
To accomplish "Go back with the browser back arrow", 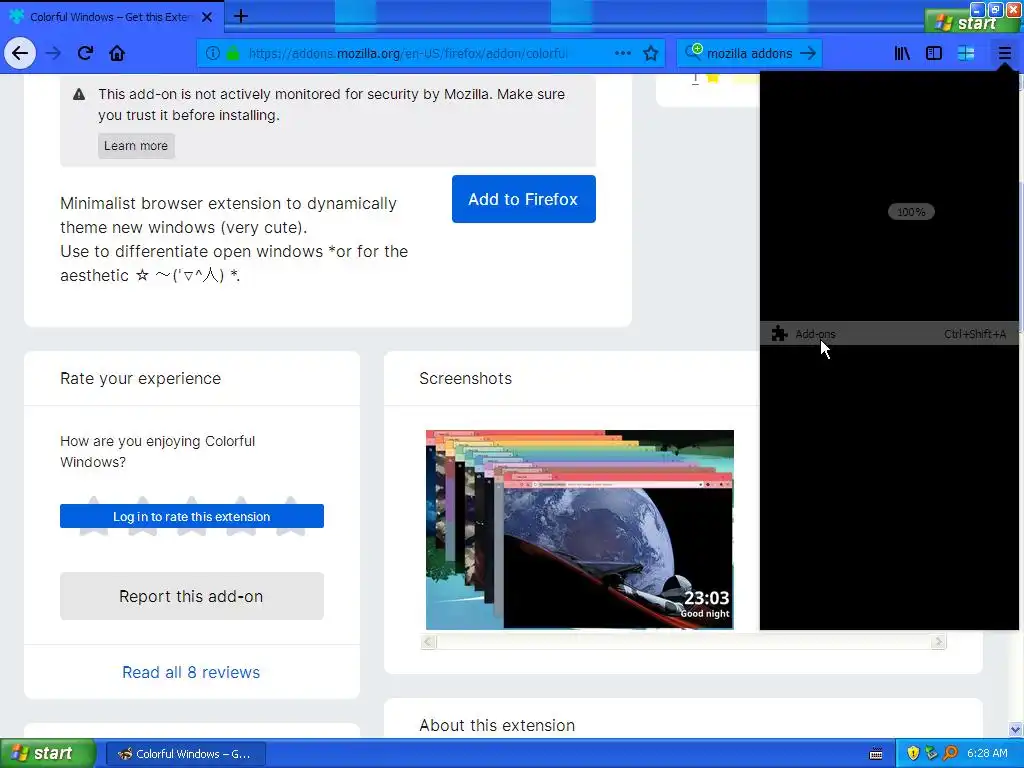I will 20,53.
